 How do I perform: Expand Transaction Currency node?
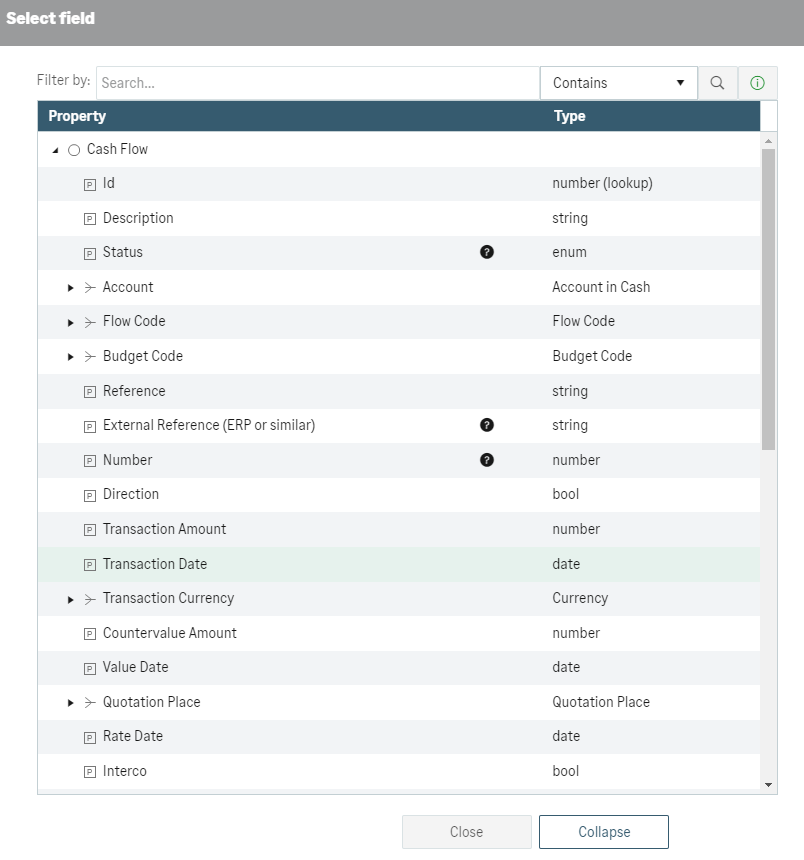[70, 599]
